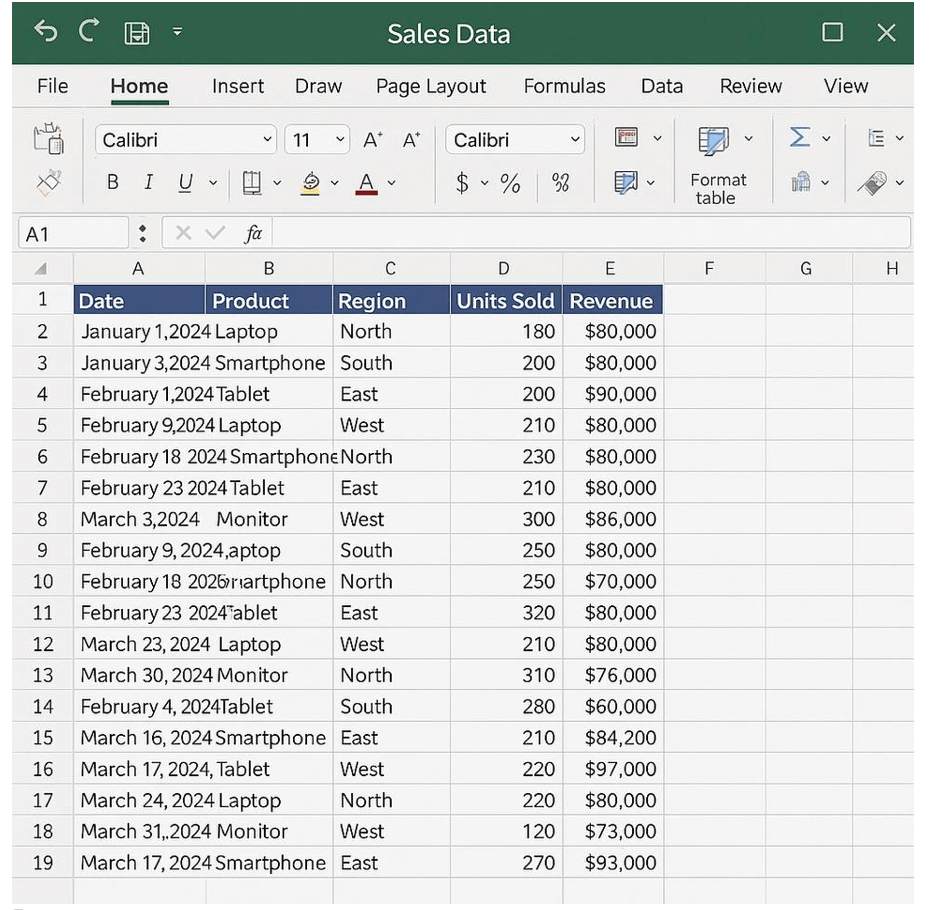Image resolution: width=948 pixels, height=910 pixels.
Task: Open the underline style dropdown arrow
Action: click(213, 183)
